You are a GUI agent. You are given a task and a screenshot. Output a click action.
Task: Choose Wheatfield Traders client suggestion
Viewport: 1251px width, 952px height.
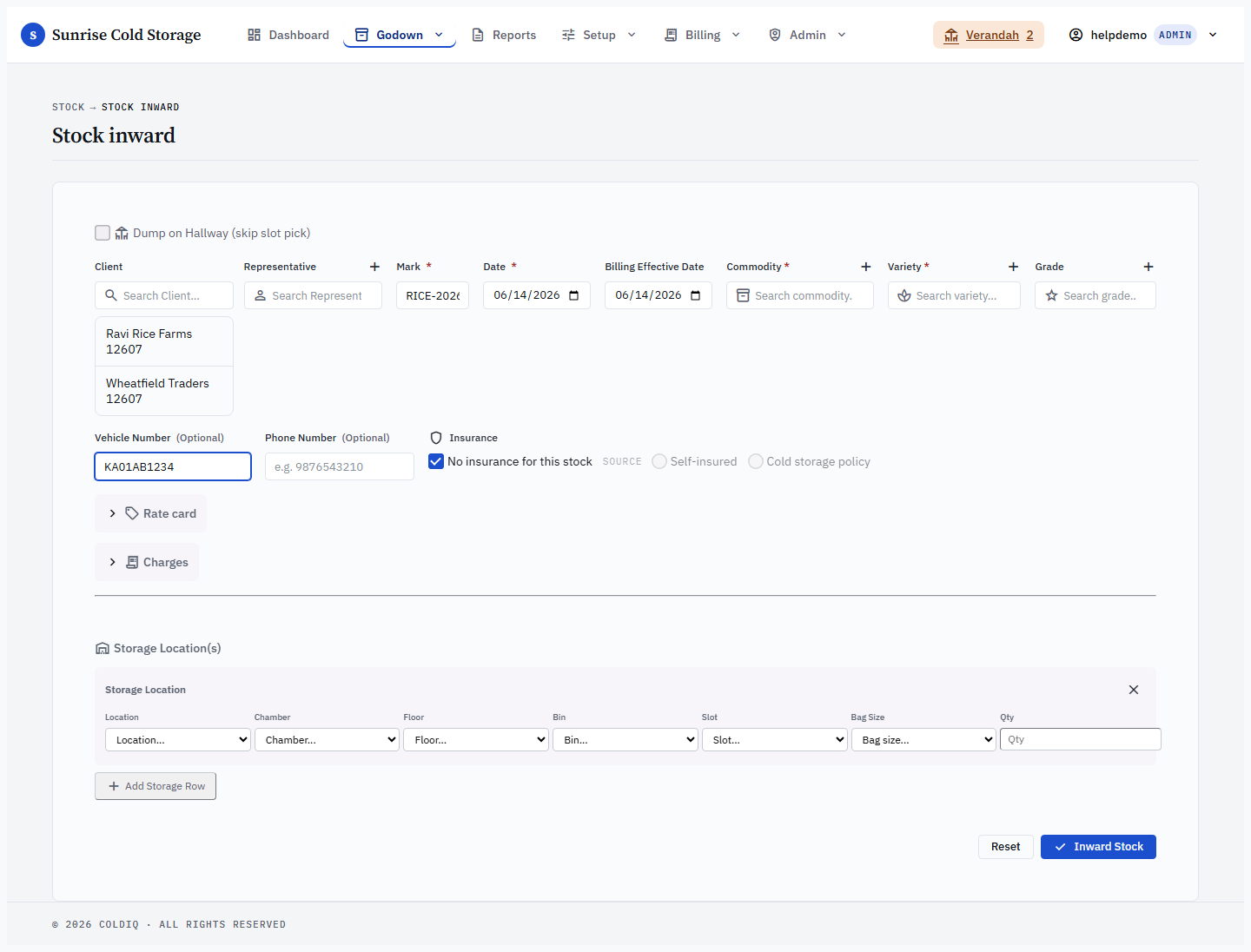164,391
